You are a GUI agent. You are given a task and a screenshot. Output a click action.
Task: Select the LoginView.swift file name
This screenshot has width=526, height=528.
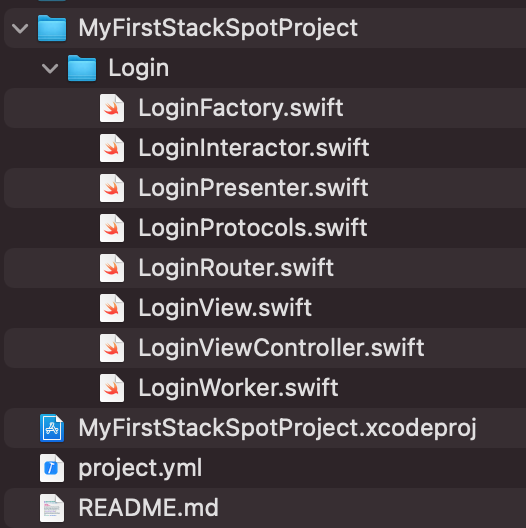pos(225,308)
